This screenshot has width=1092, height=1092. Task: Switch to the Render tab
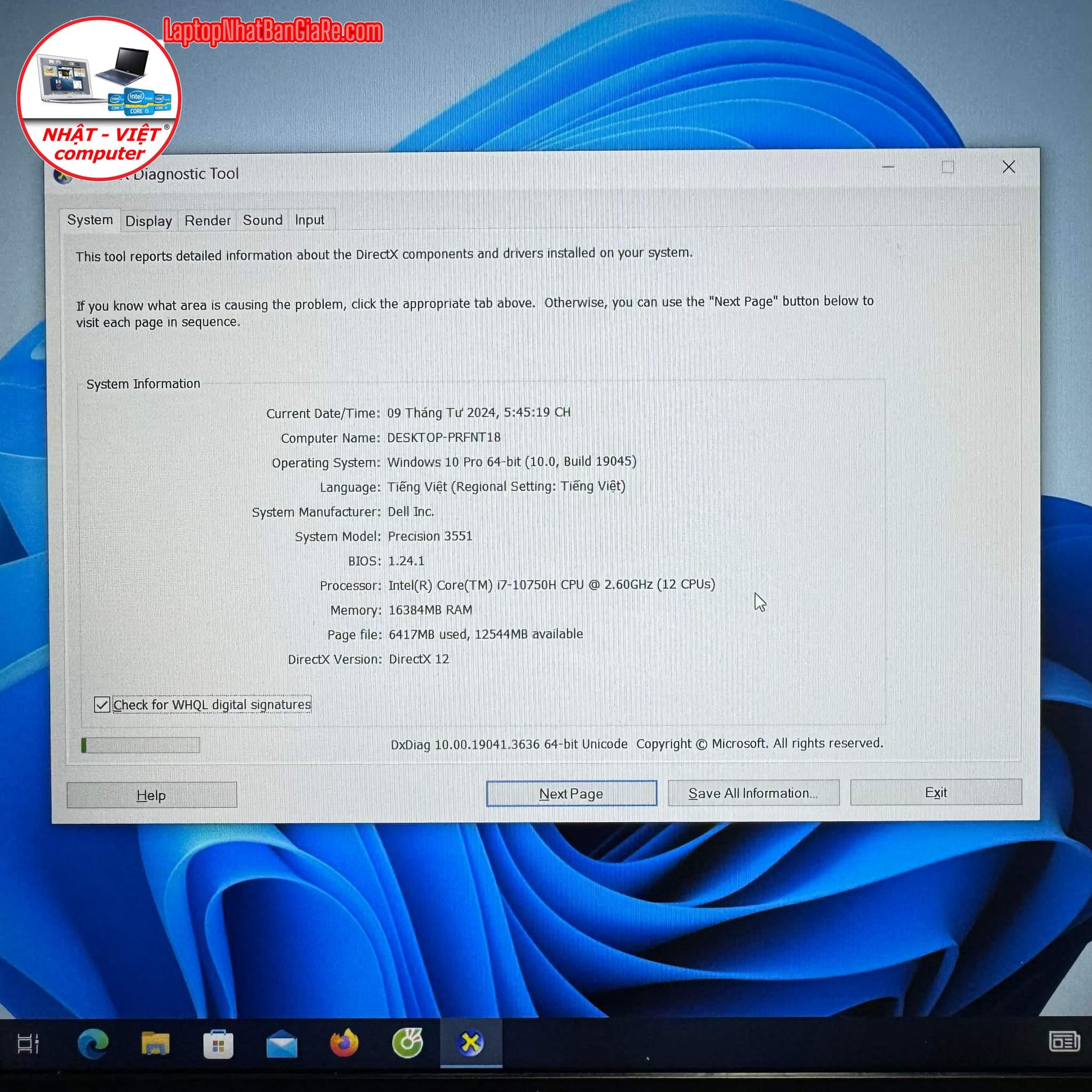207,220
